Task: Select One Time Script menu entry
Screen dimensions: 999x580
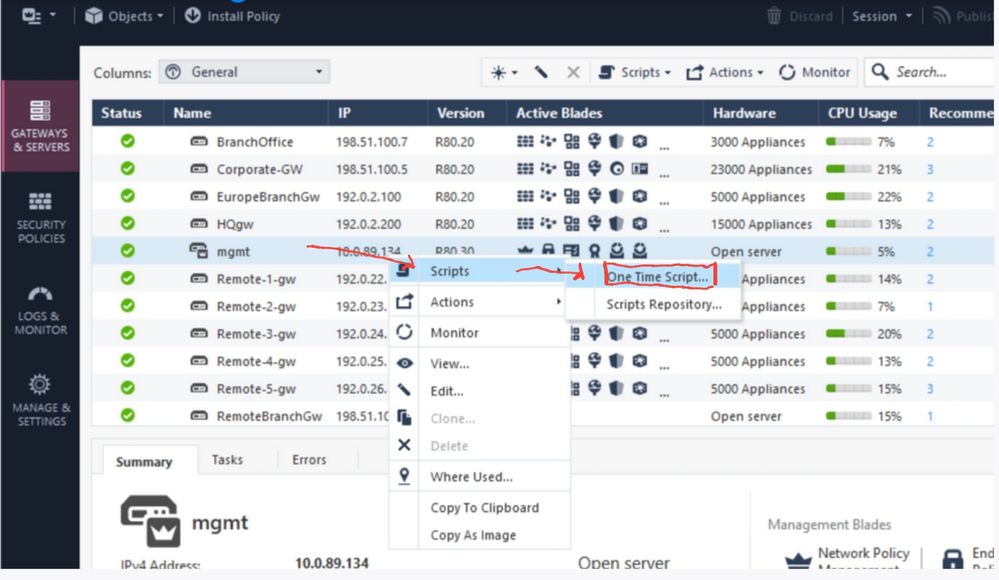Action: [x=658, y=276]
